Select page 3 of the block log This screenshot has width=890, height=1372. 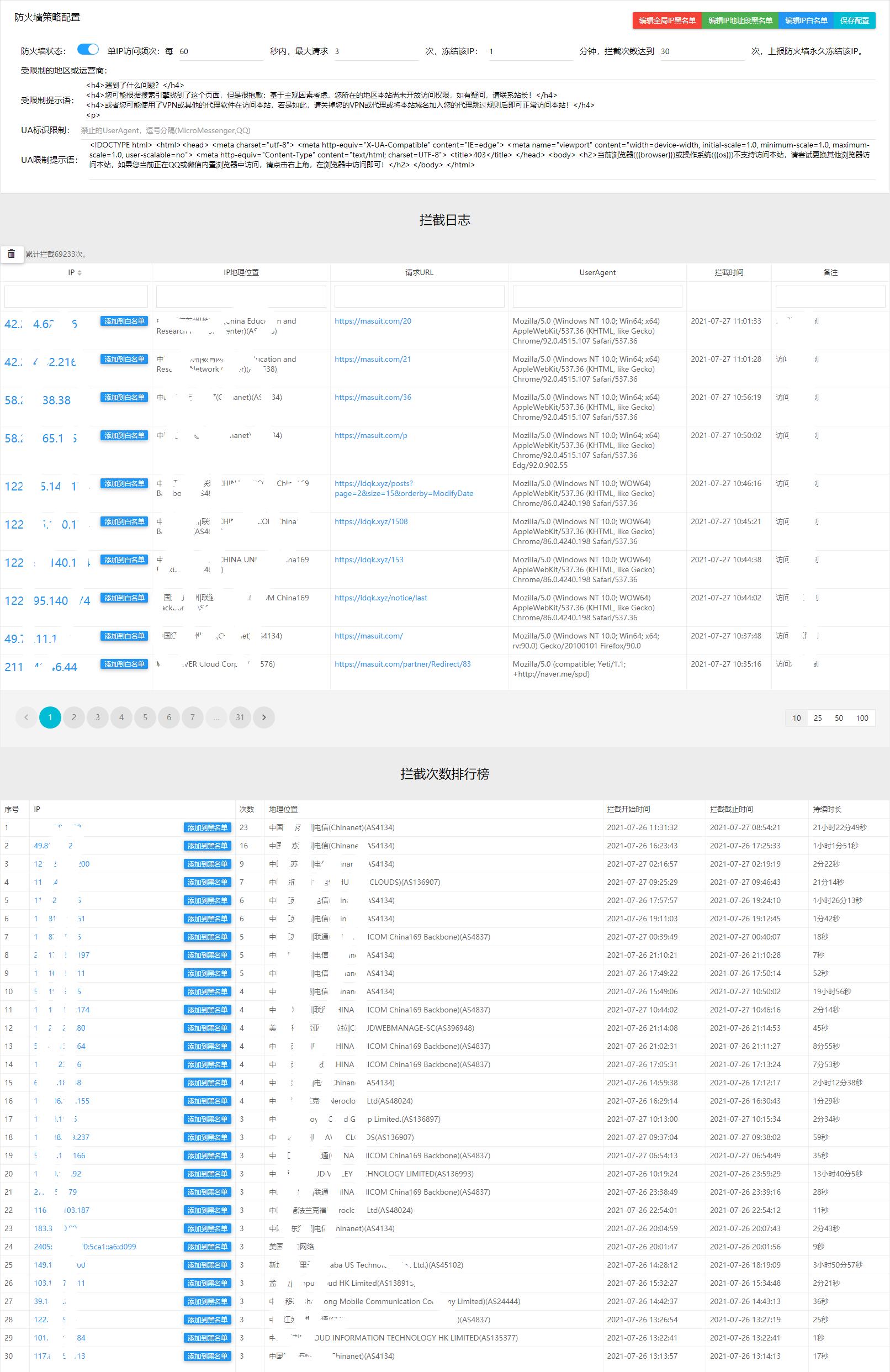(x=98, y=717)
